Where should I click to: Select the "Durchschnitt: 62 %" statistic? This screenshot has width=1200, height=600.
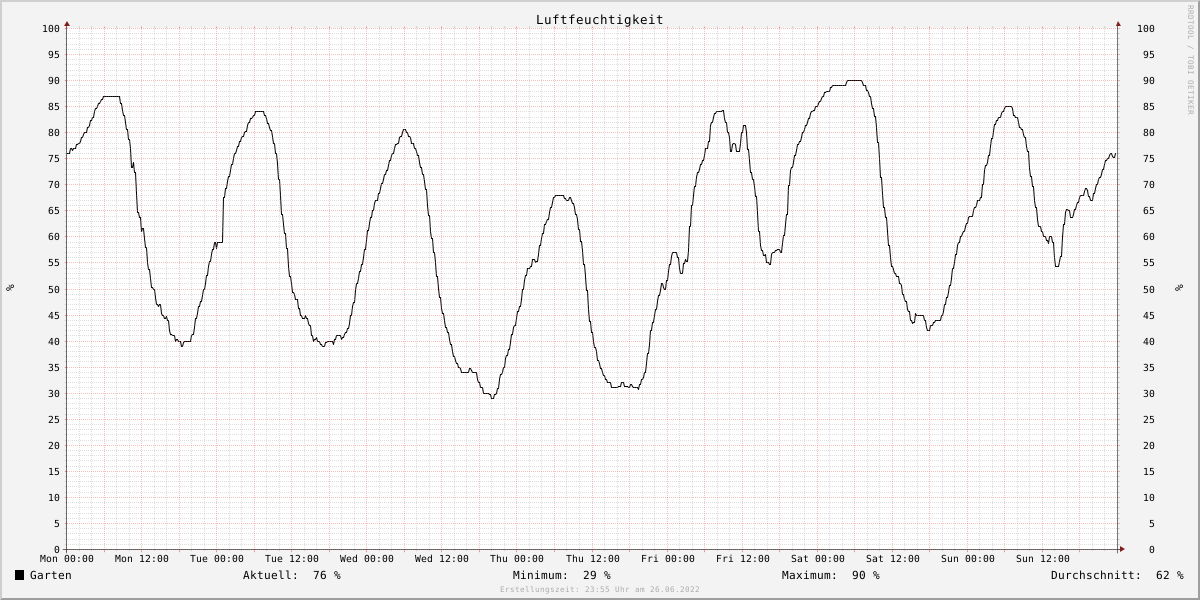[x=1117, y=575]
